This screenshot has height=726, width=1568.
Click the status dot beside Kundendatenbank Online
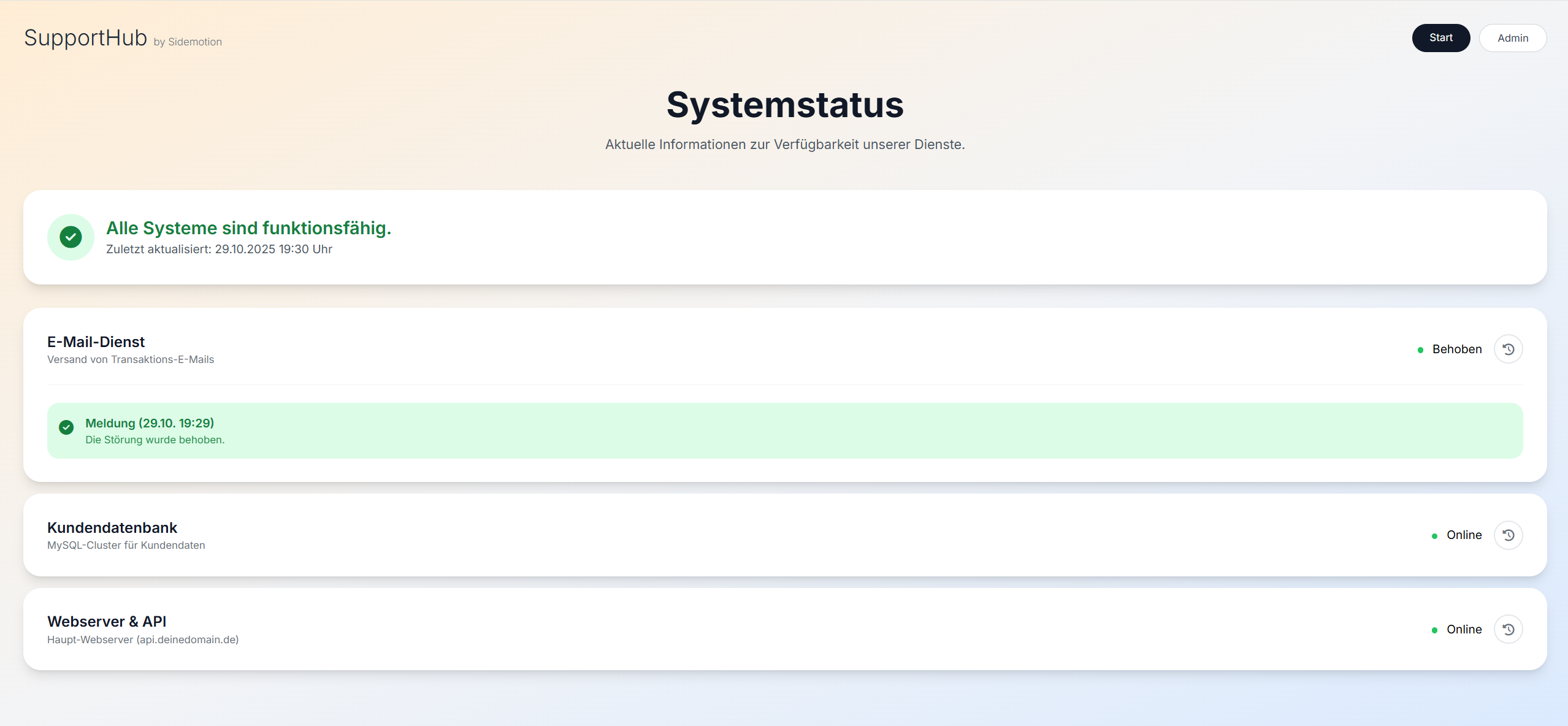pos(1434,535)
